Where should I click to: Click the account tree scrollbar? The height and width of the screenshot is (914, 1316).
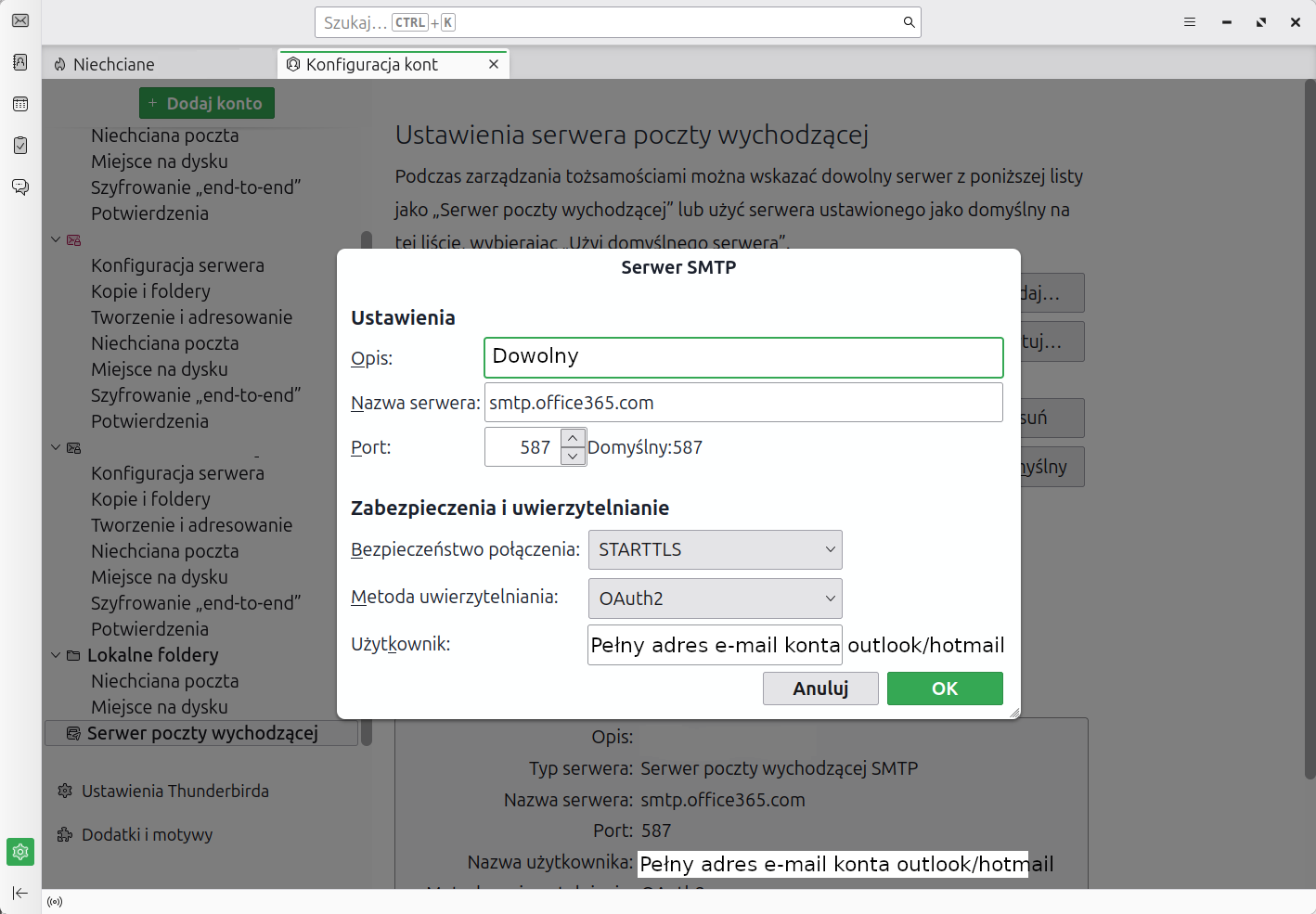(x=367, y=488)
